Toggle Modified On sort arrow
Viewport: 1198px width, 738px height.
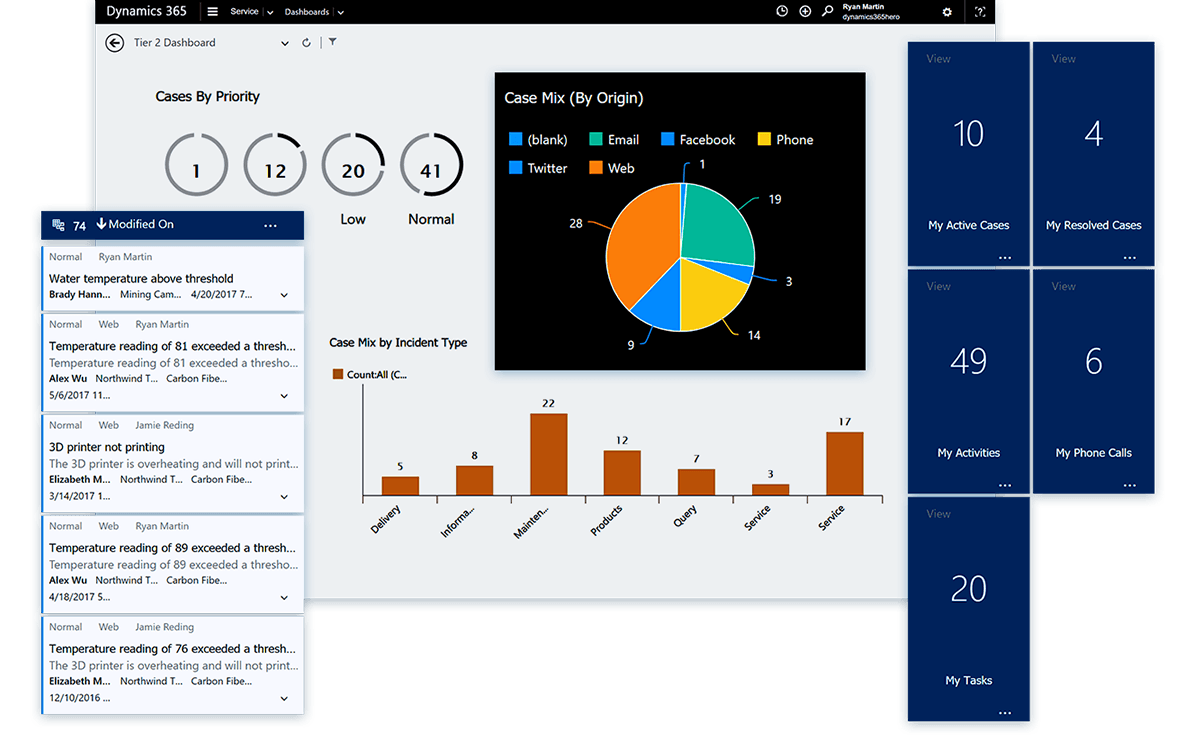tap(101, 224)
